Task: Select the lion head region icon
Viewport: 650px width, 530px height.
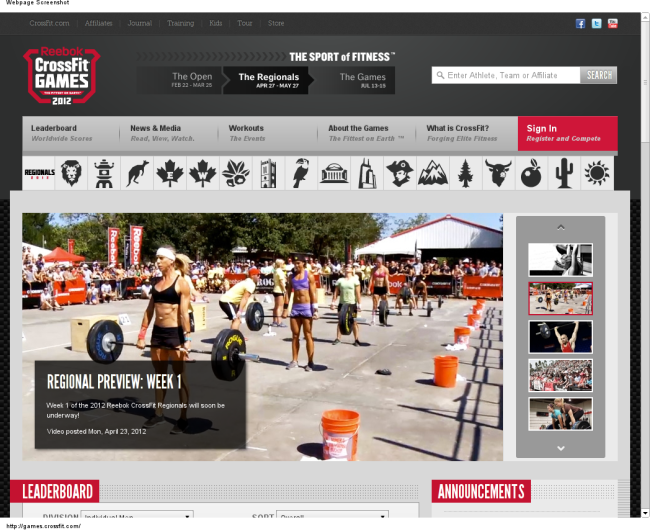Action: click(71, 173)
